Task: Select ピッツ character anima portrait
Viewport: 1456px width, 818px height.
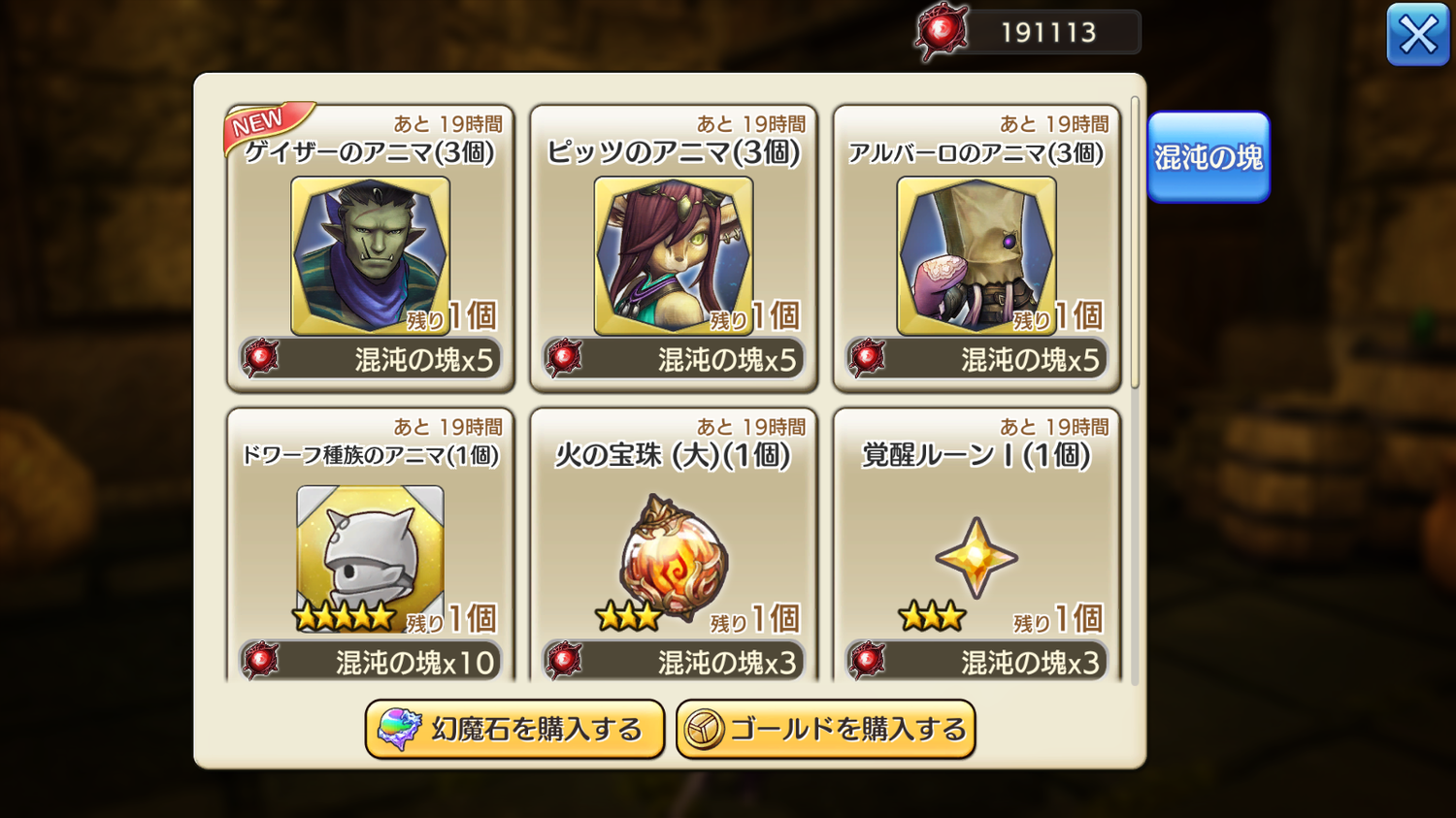Action: coord(673,256)
